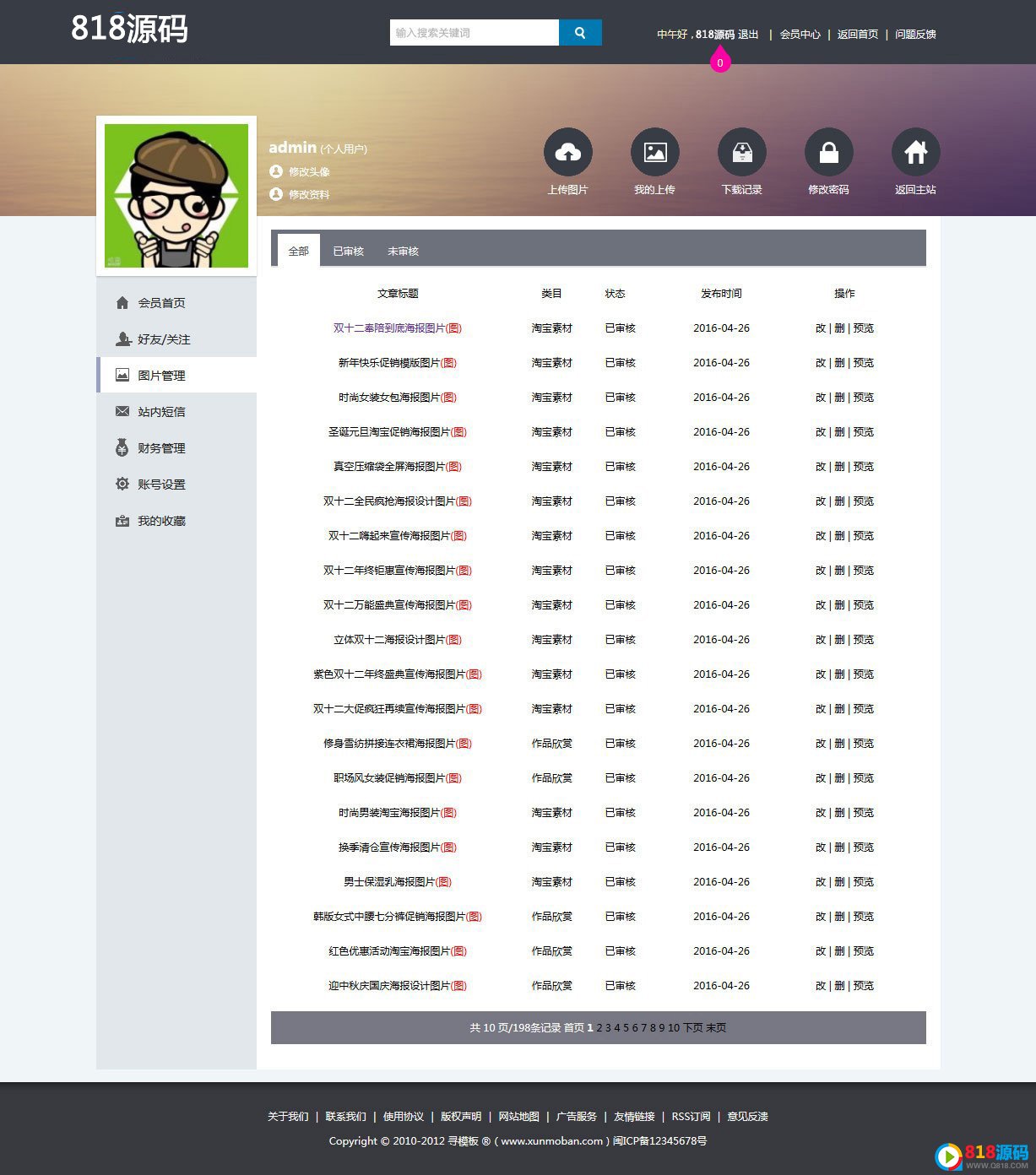Open 关于我们 footer link
This screenshot has height=1175, width=1036.
click(288, 1116)
